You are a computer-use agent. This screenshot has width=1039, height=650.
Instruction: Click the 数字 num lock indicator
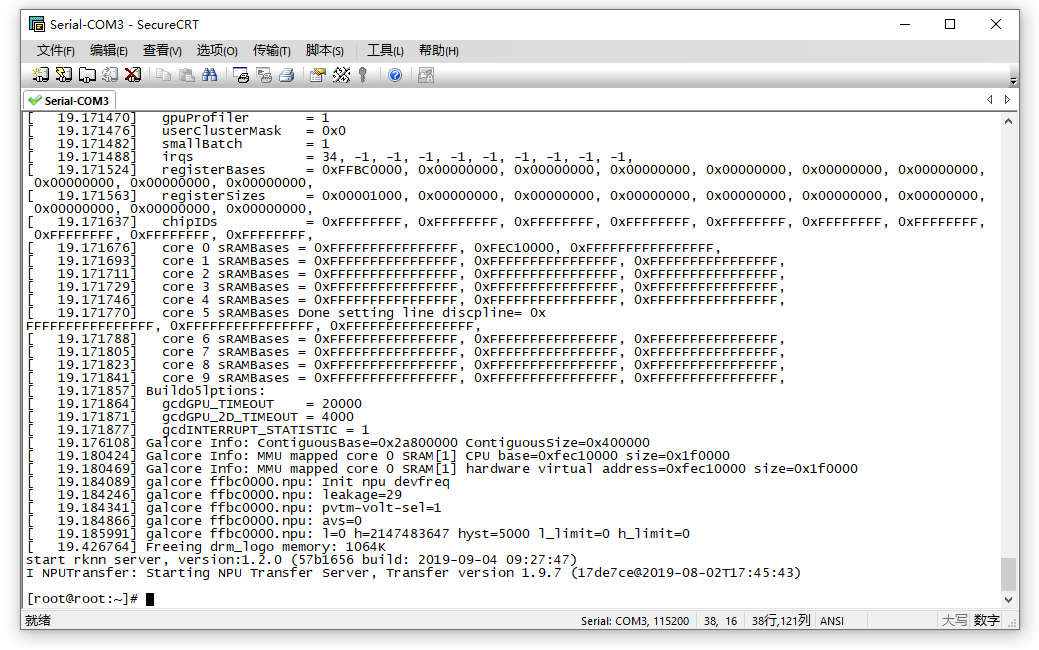tap(987, 621)
